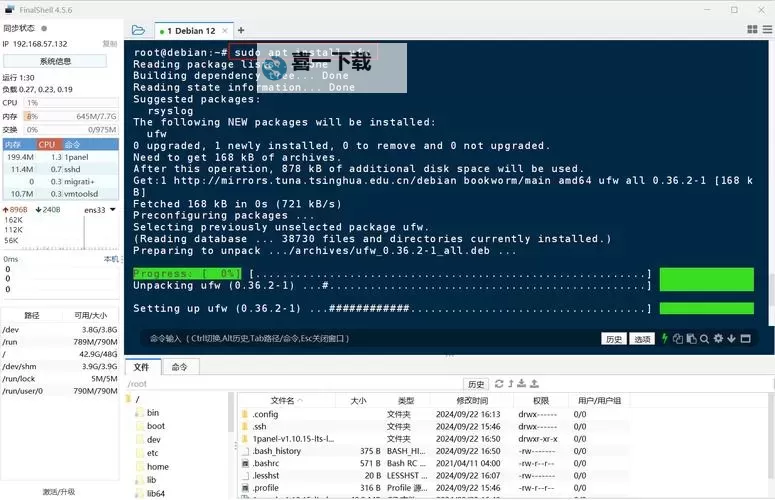Close the Debian 12 tab
This screenshot has height=500, width=775.
point(225,31)
